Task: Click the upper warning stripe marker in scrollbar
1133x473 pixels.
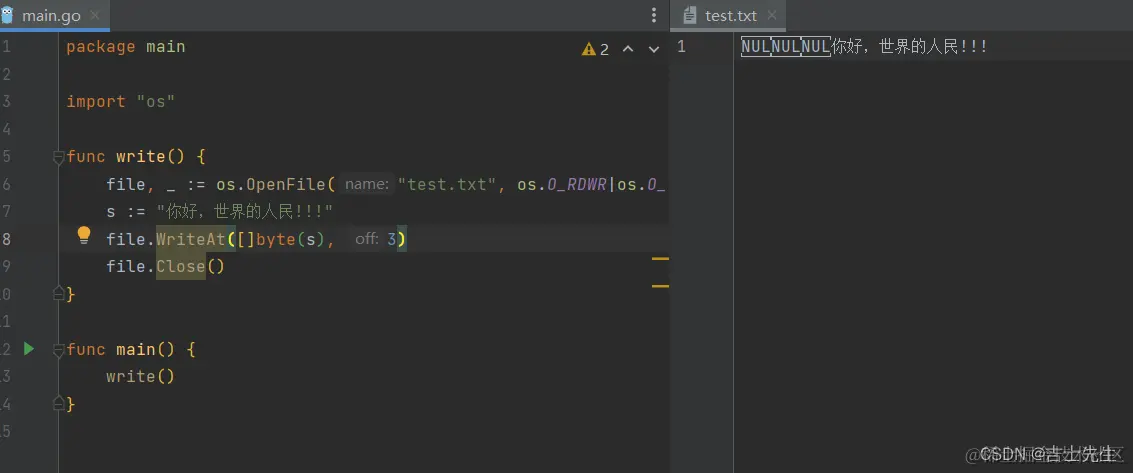Action: point(660,258)
